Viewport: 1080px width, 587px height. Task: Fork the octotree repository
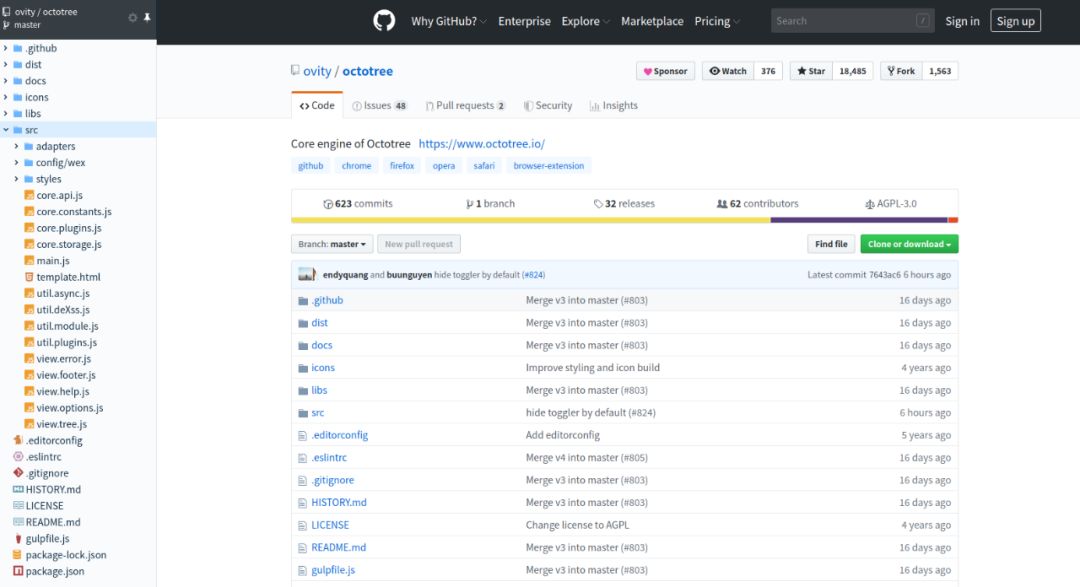[x=901, y=71]
